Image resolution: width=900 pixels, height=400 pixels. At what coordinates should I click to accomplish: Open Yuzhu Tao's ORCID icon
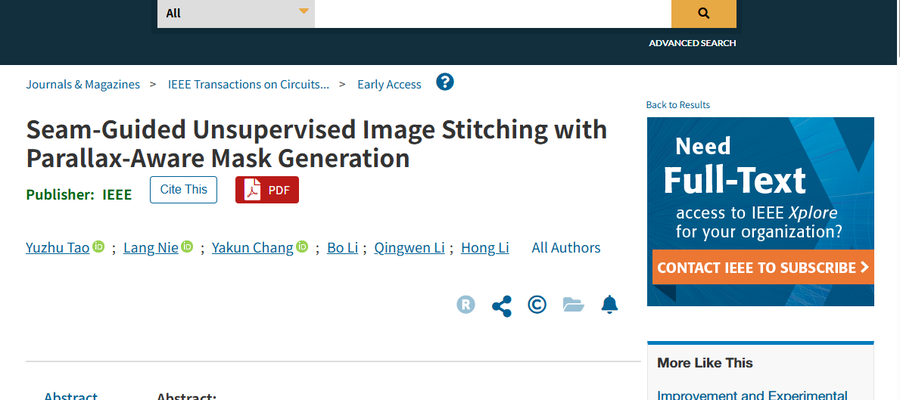coord(99,247)
